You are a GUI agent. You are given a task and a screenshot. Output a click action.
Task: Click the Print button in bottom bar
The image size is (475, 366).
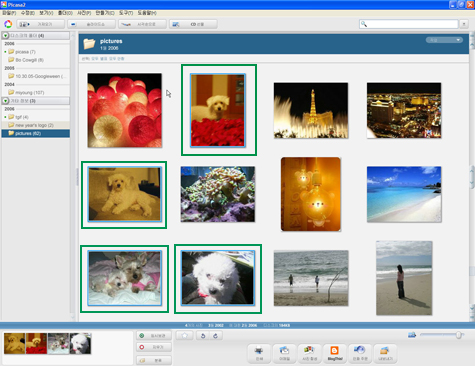(x=259, y=354)
